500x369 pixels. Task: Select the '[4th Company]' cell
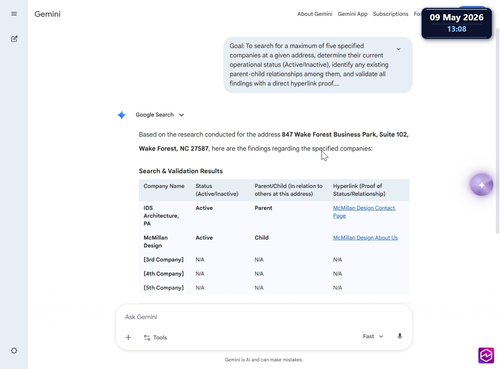click(x=163, y=274)
